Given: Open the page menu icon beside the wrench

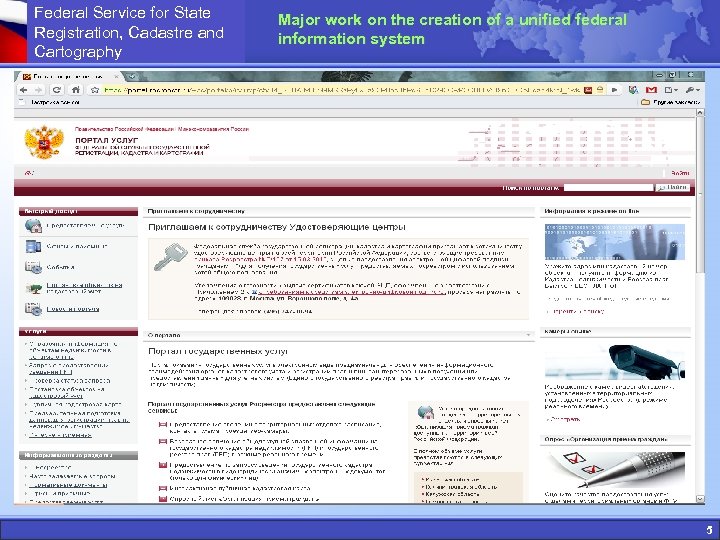Looking at the screenshot, I should pyautogui.click(x=671, y=90).
